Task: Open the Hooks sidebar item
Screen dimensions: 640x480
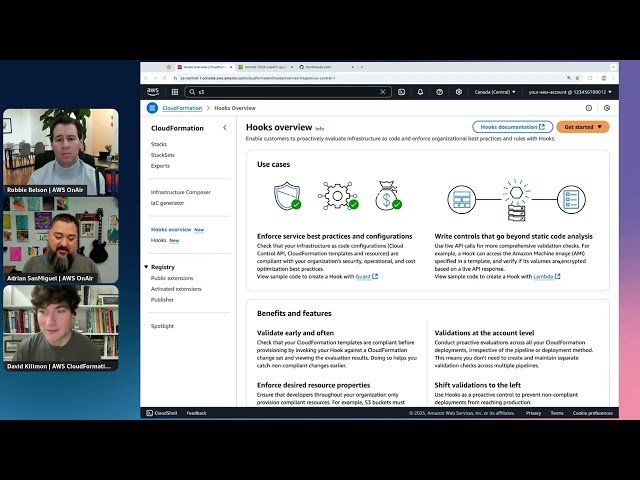Action: tap(158, 240)
